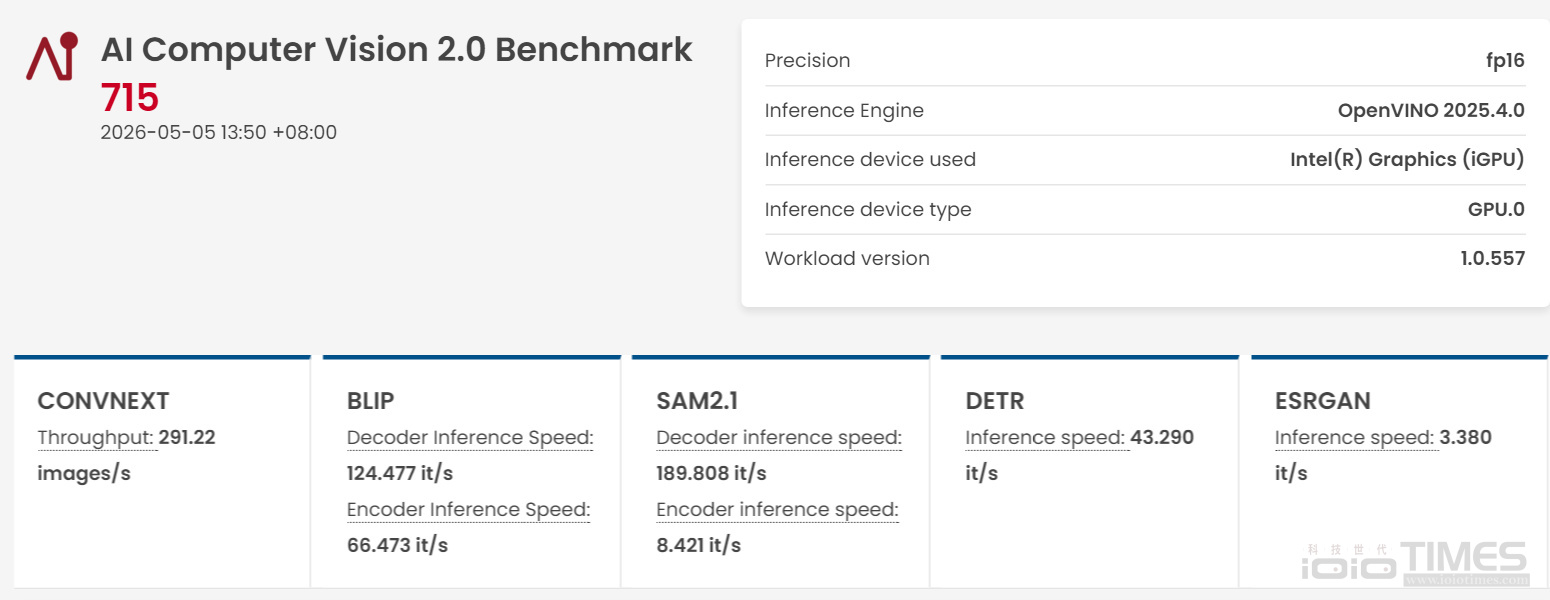1550x600 pixels.
Task: Click the Inference device used label
Action: point(870,160)
